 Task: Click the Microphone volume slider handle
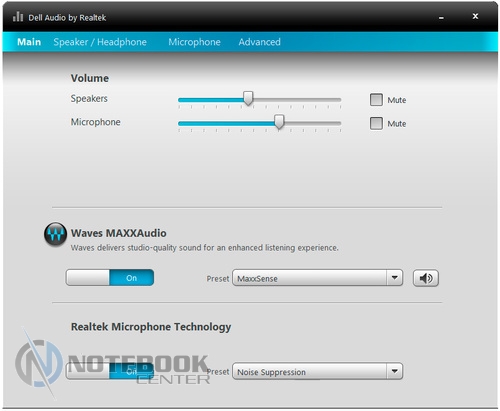click(x=279, y=122)
